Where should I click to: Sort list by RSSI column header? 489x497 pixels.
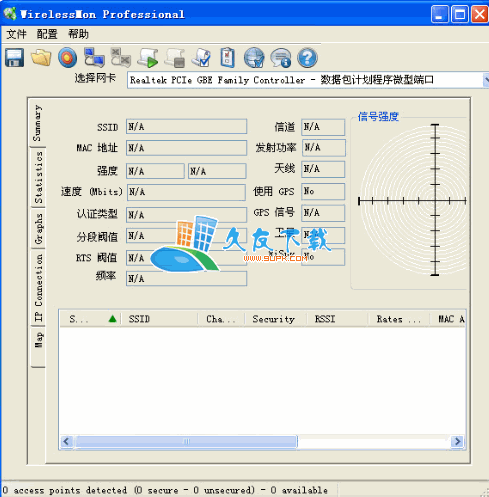click(x=337, y=319)
